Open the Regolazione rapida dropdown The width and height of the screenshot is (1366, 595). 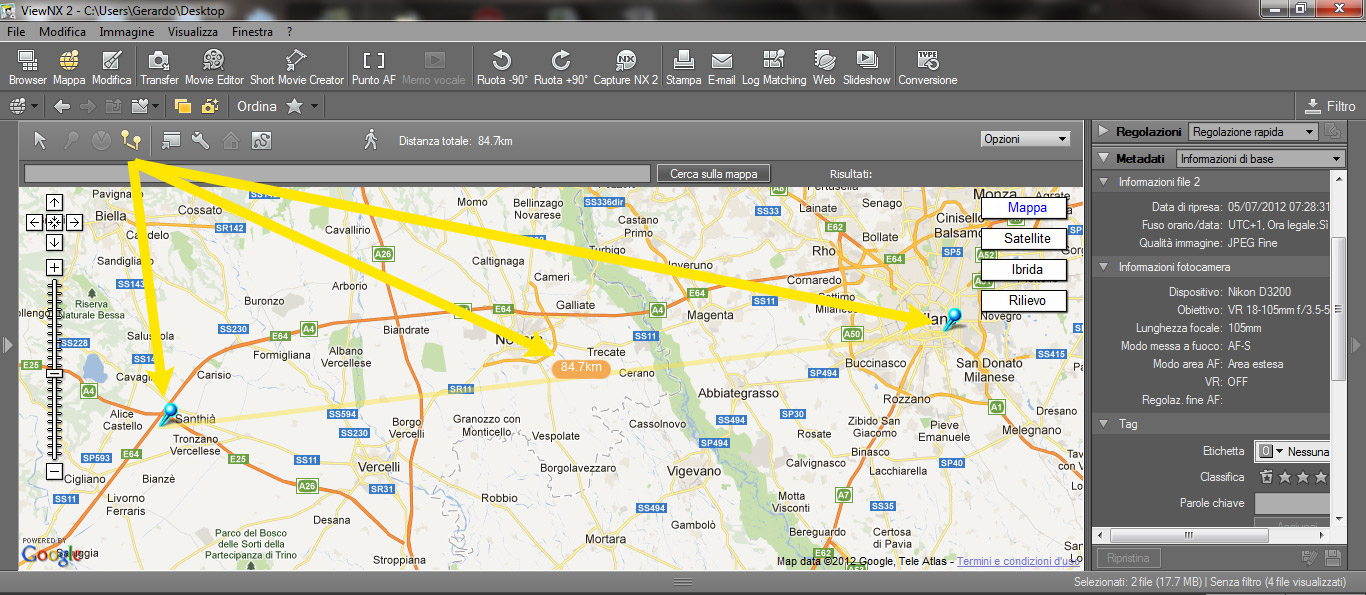(1254, 131)
